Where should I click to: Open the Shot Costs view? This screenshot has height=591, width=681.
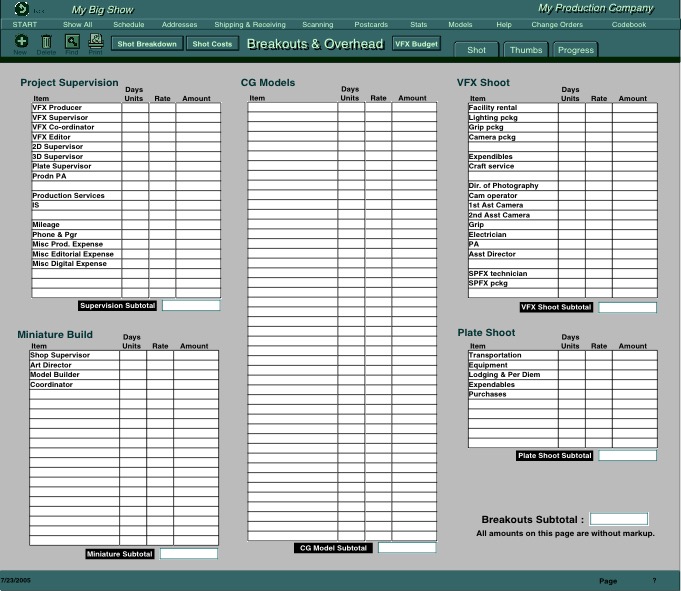tap(212, 44)
